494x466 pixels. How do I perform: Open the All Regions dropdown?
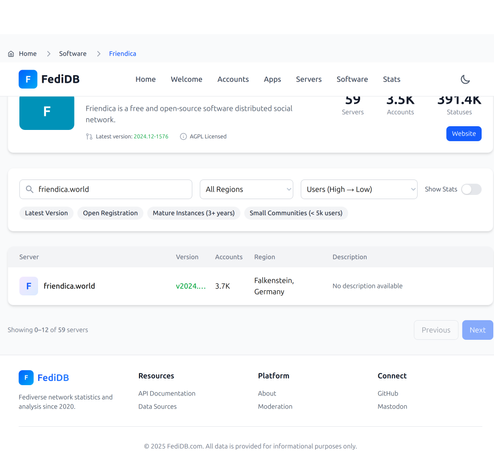247,189
